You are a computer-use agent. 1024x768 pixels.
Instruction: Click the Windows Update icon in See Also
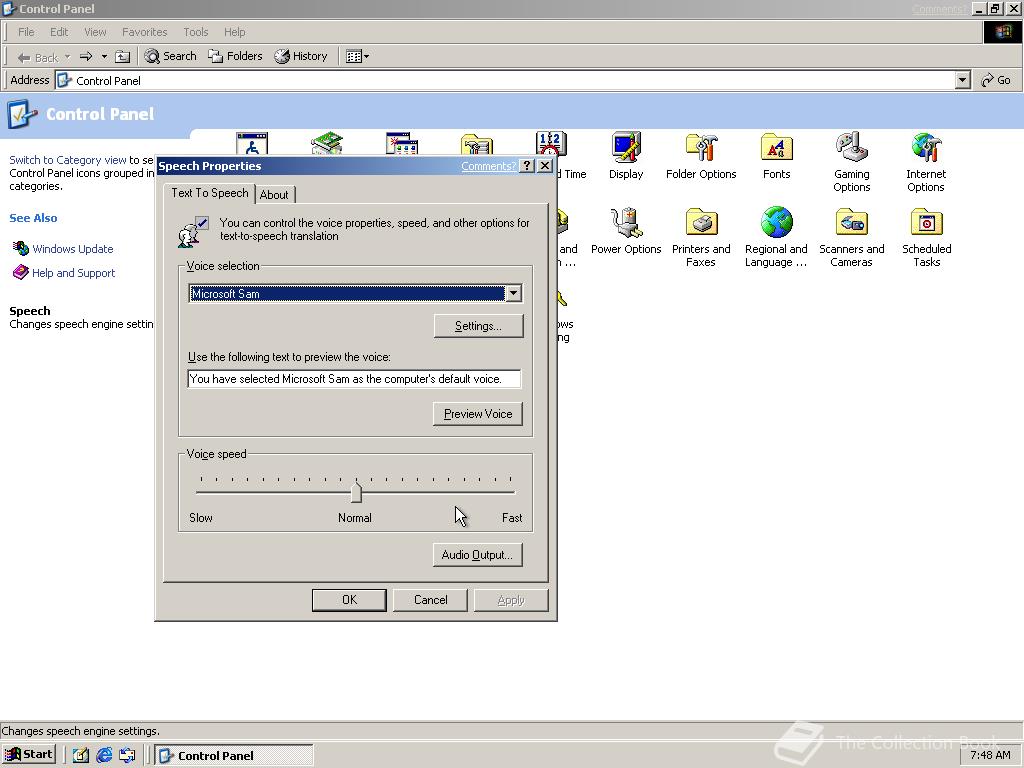point(20,248)
